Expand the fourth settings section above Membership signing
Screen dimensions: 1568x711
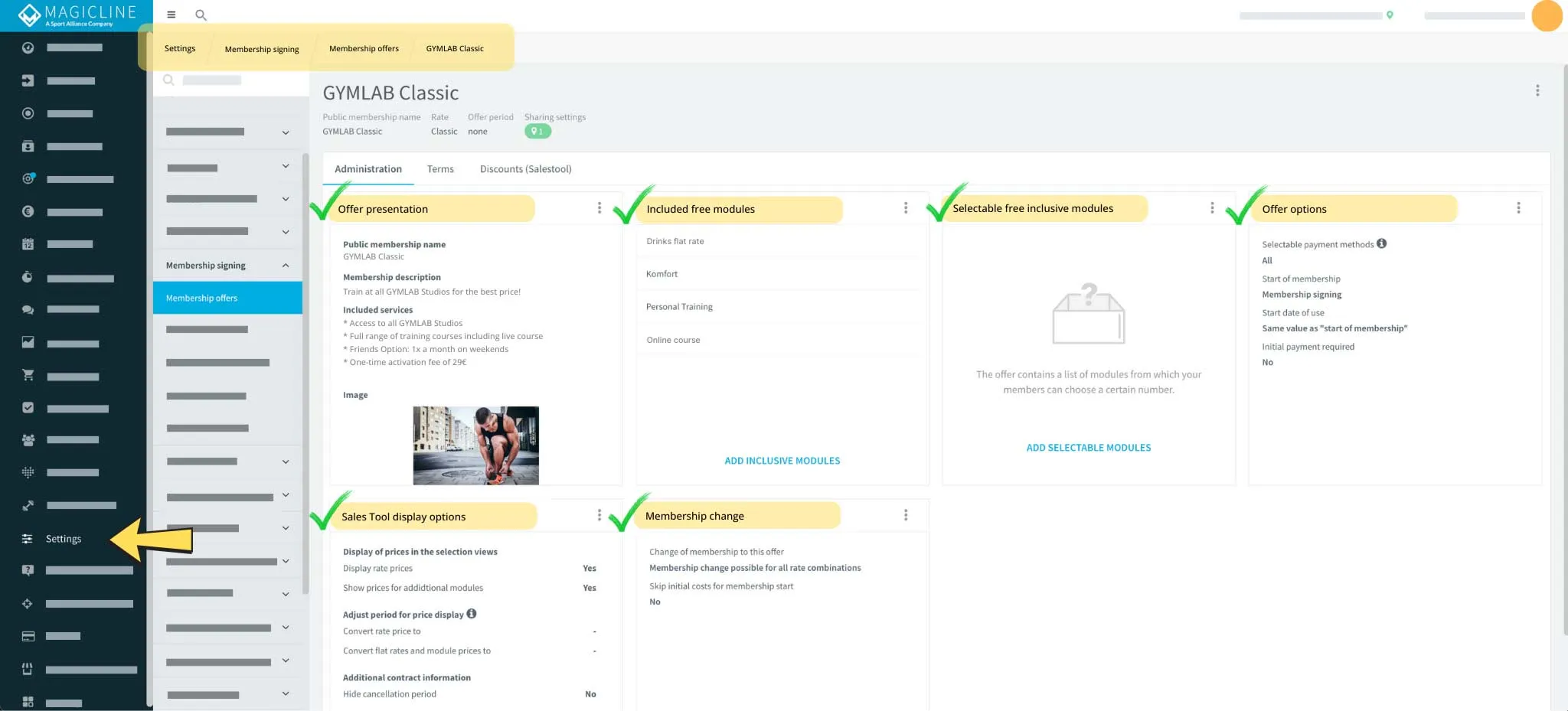point(286,232)
